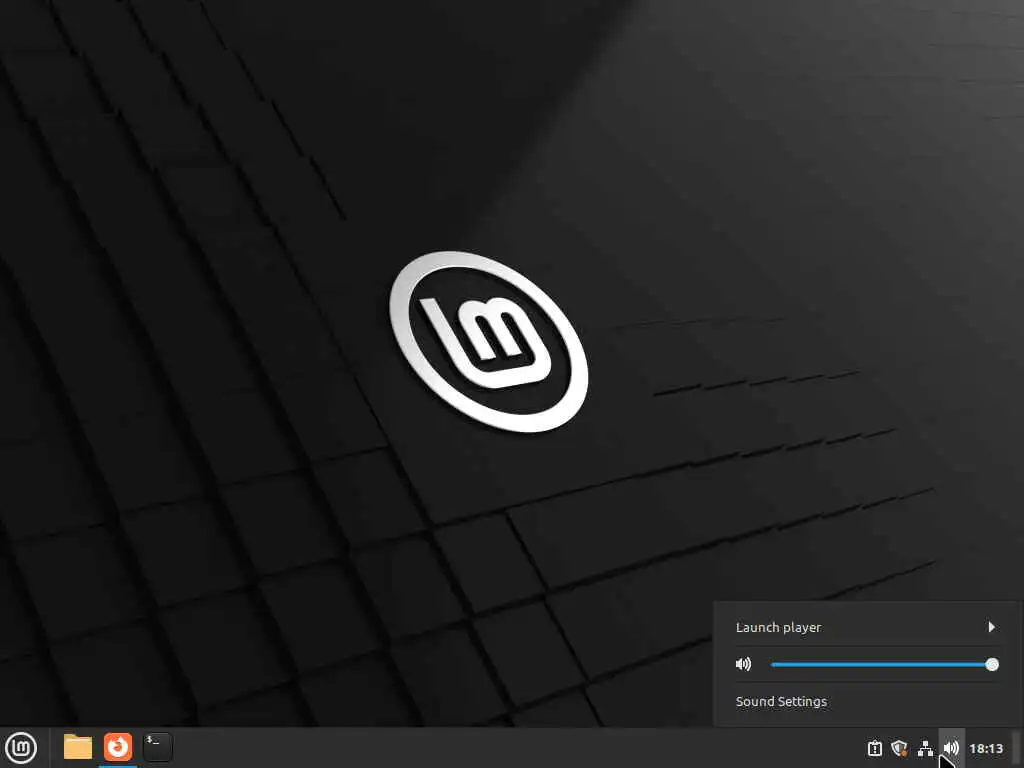Click the volume slider handle knob
This screenshot has width=1024, height=768.
(x=992, y=664)
